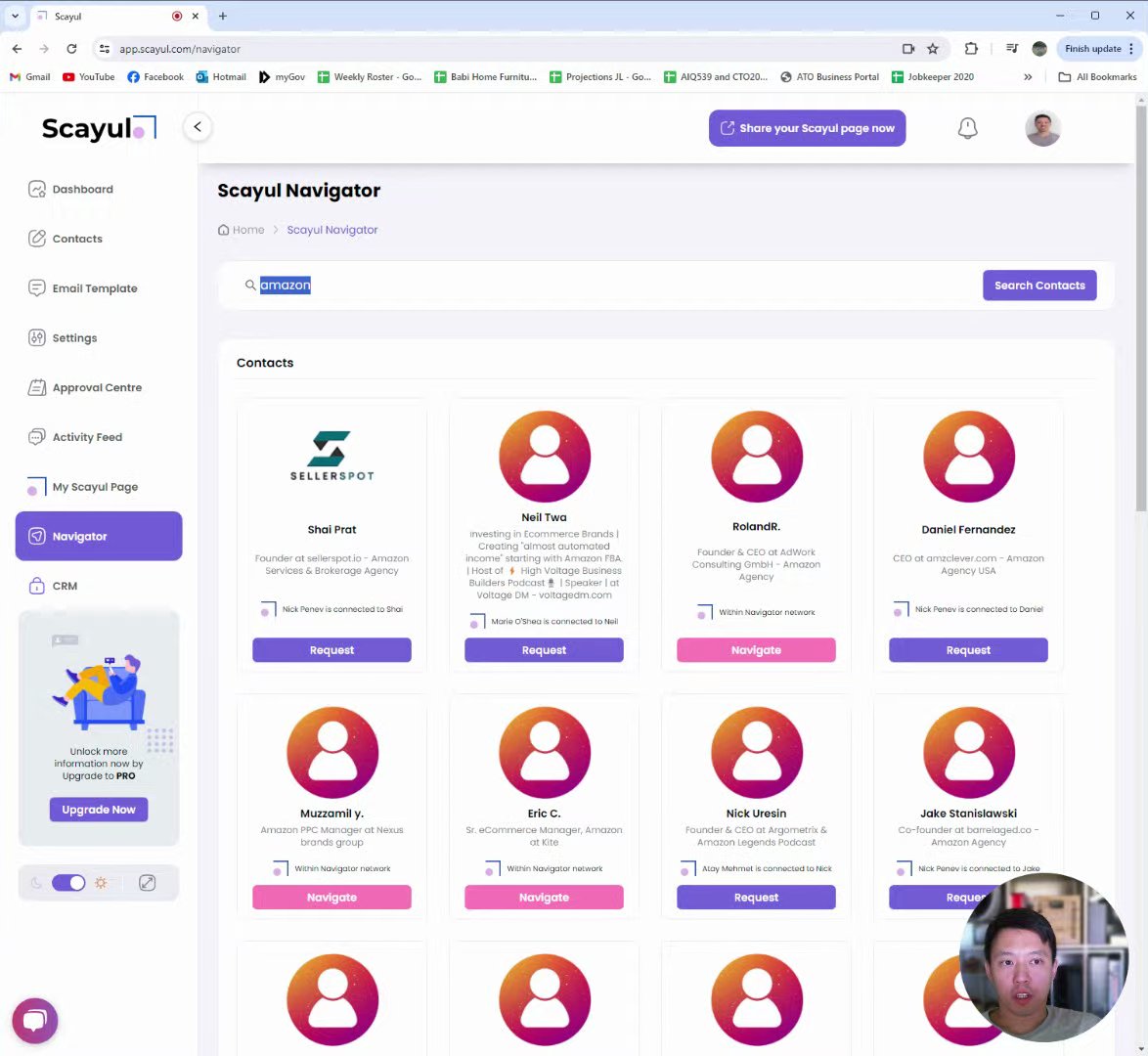Click the address bar URL
The width and height of the screenshot is (1148, 1056).
(180, 49)
